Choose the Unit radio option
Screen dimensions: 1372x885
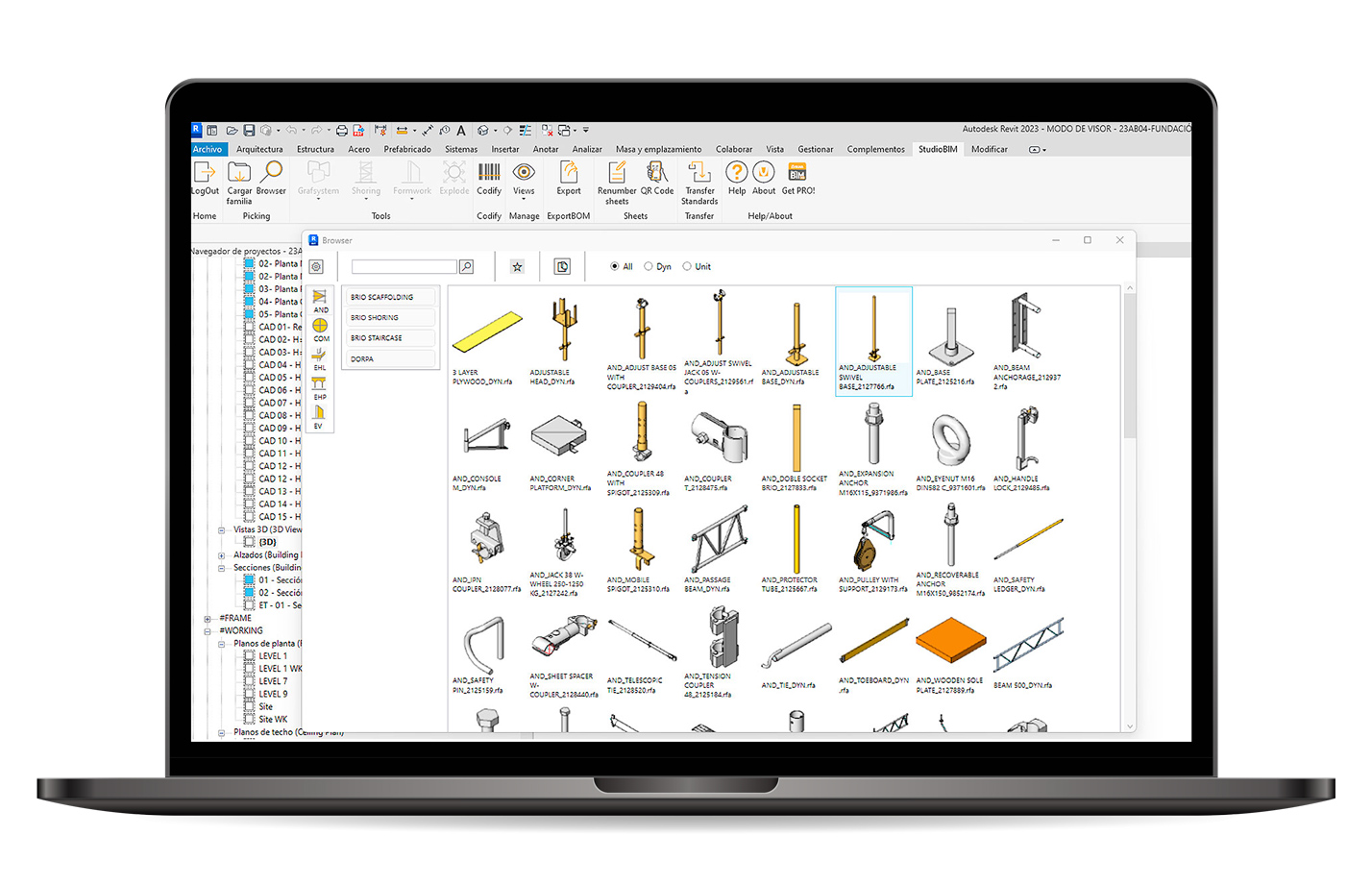point(687,267)
